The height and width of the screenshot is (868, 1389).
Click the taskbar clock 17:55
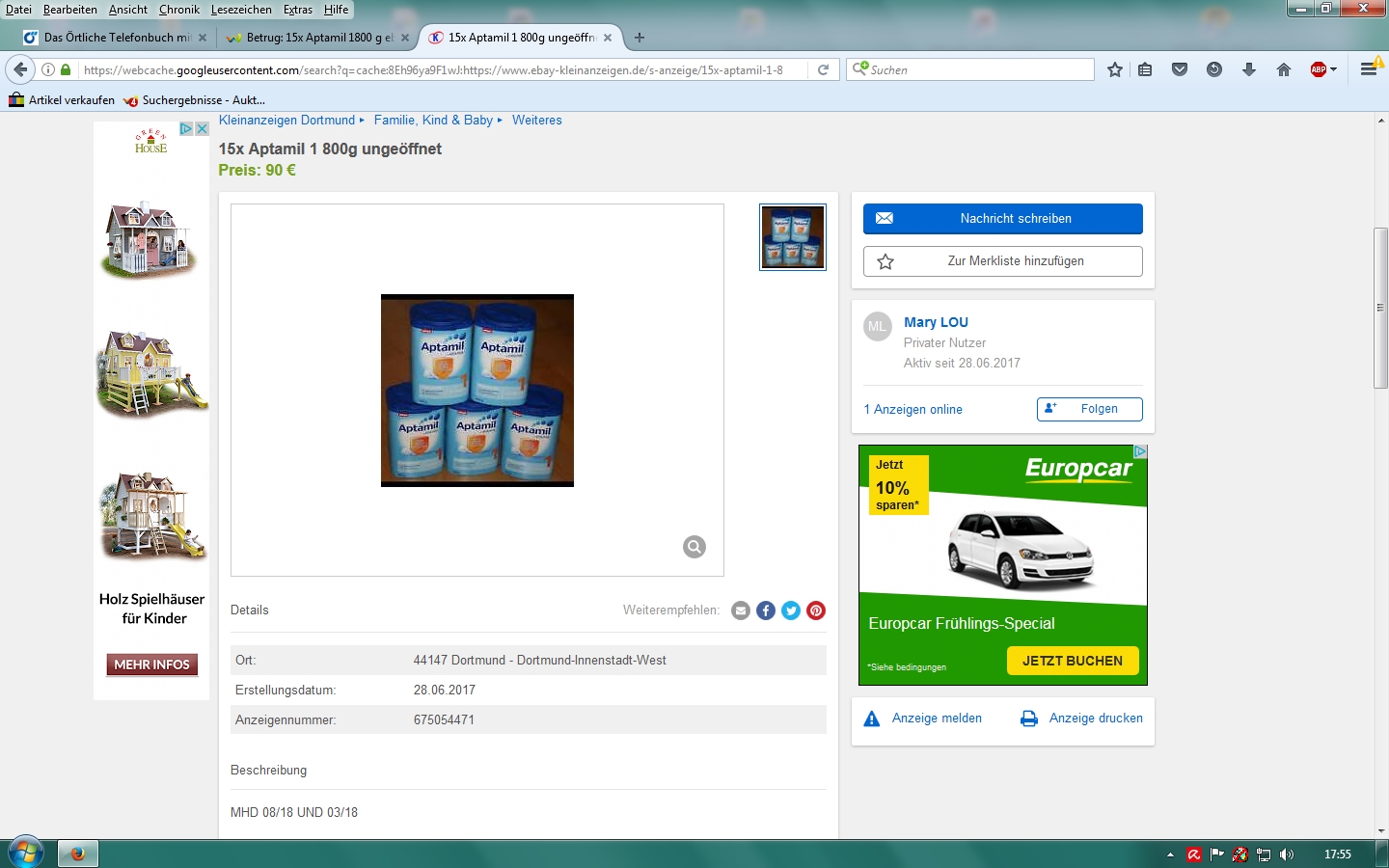pyautogui.click(x=1338, y=854)
